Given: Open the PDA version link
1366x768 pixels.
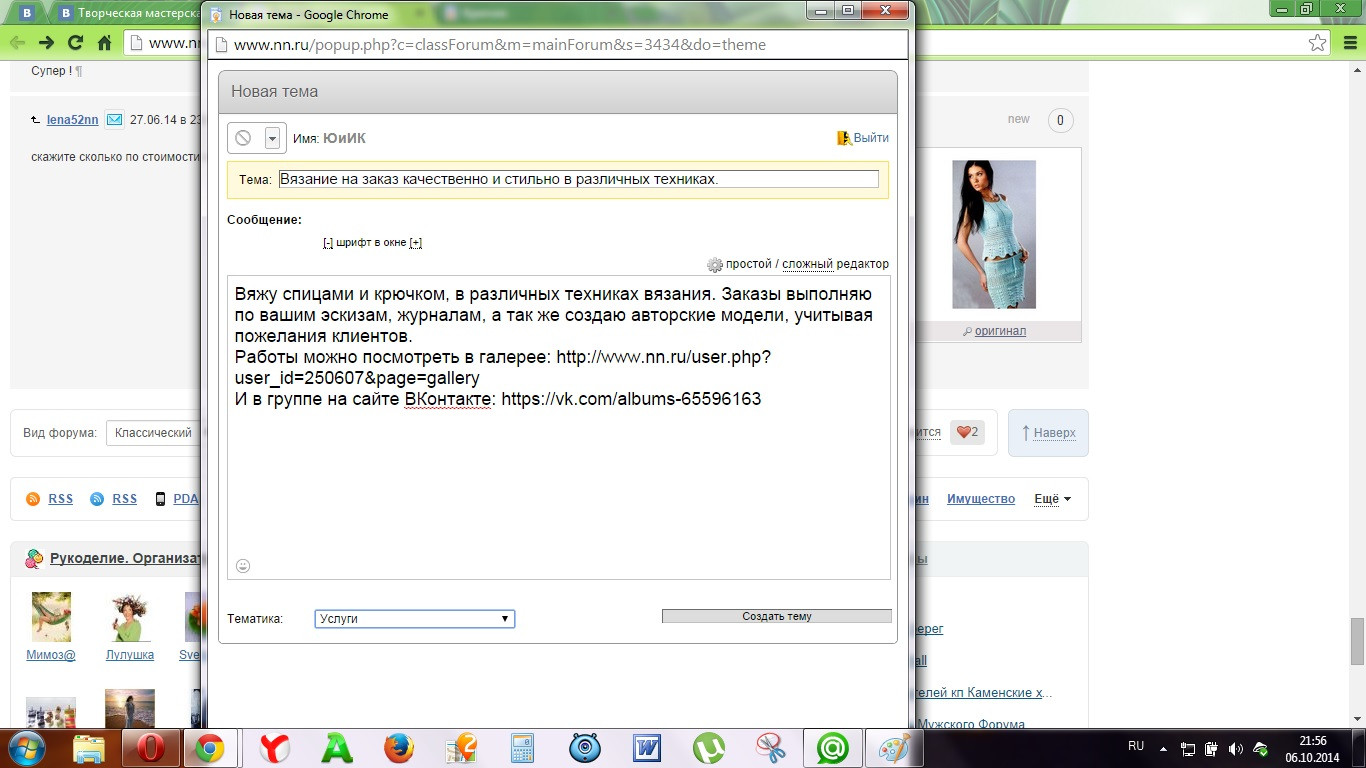Looking at the screenshot, I should click(185, 499).
